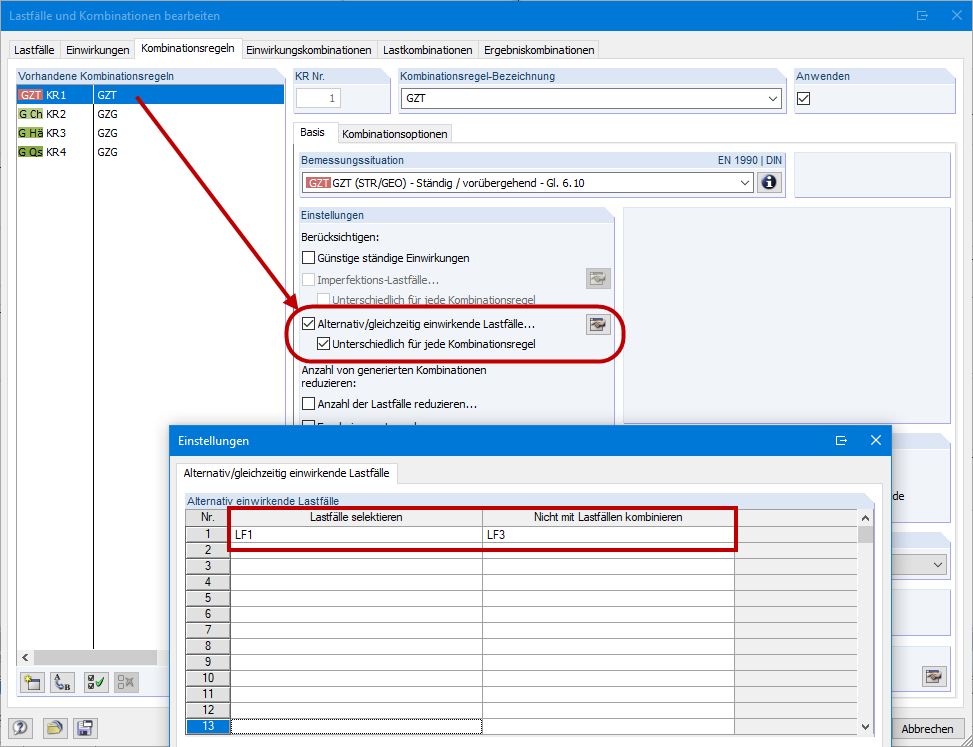Toggle the Anwenden checkbox
Image resolution: width=973 pixels, height=747 pixels.
pos(804,98)
